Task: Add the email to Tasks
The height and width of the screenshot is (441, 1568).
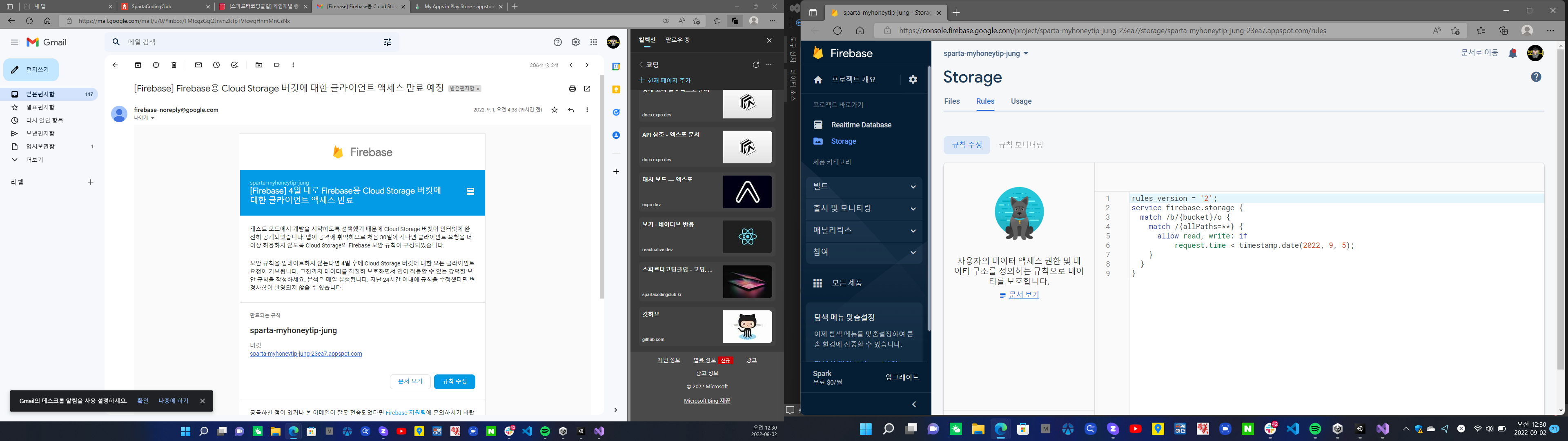Action: (x=234, y=65)
